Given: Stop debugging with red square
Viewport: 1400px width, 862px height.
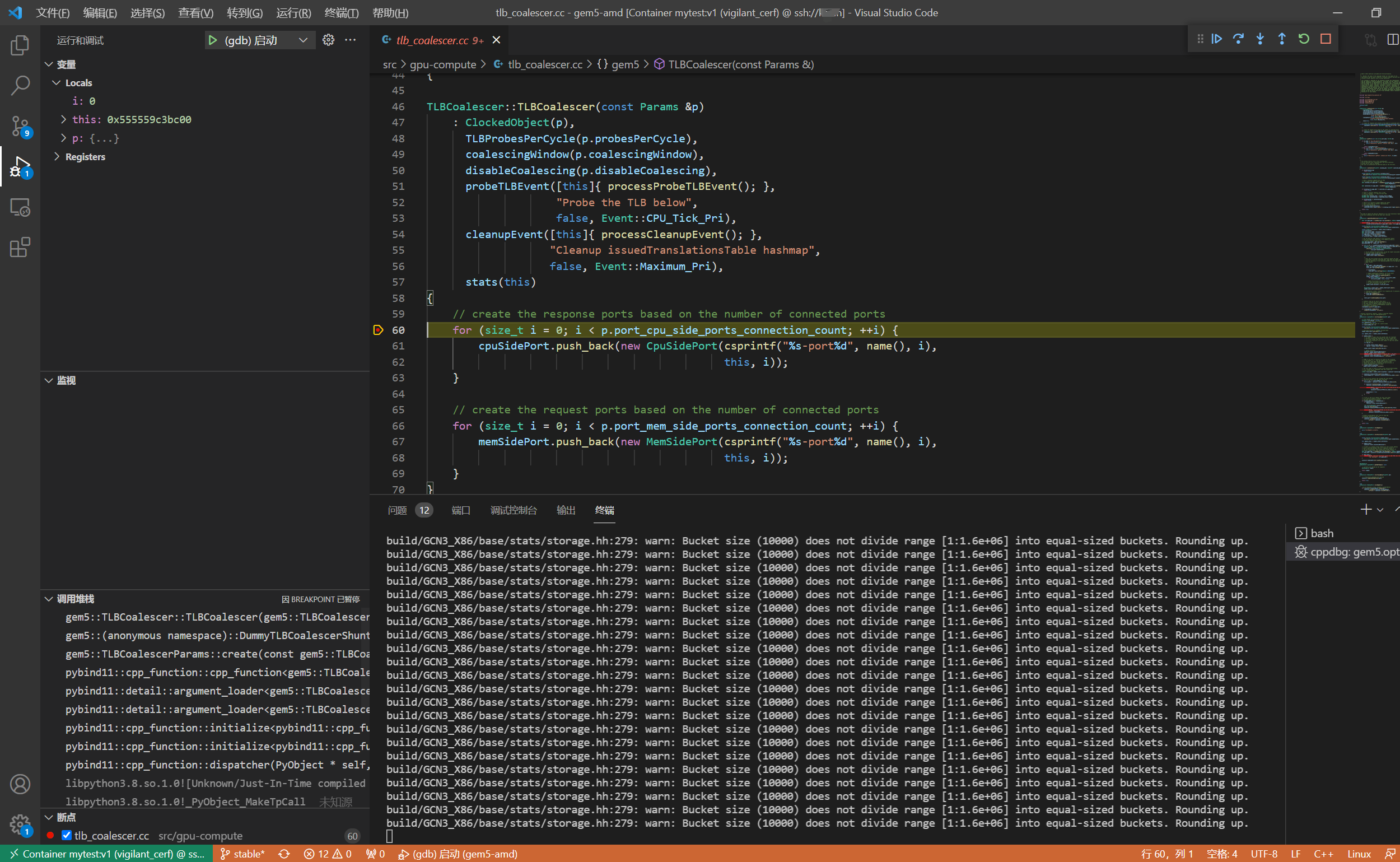Looking at the screenshot, I should (x=1326, y=39).
